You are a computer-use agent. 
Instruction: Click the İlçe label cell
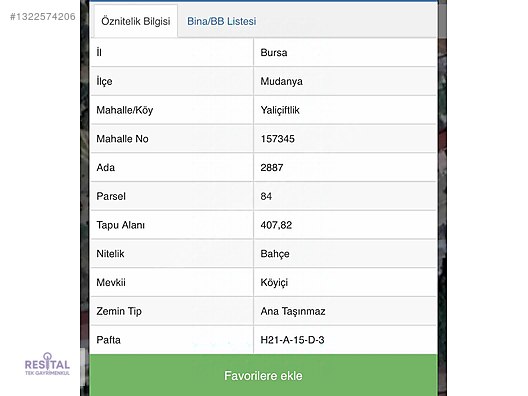(172, 81)
